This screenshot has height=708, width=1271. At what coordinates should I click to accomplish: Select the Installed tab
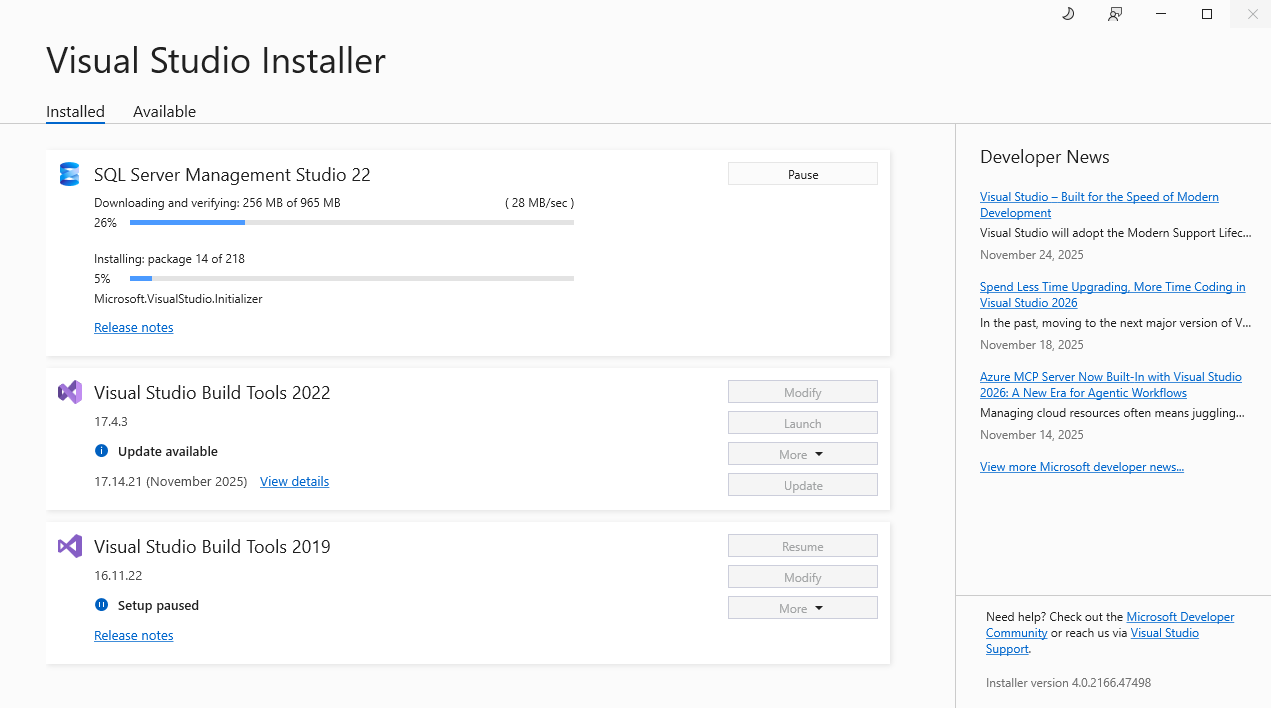pos(75,111)
